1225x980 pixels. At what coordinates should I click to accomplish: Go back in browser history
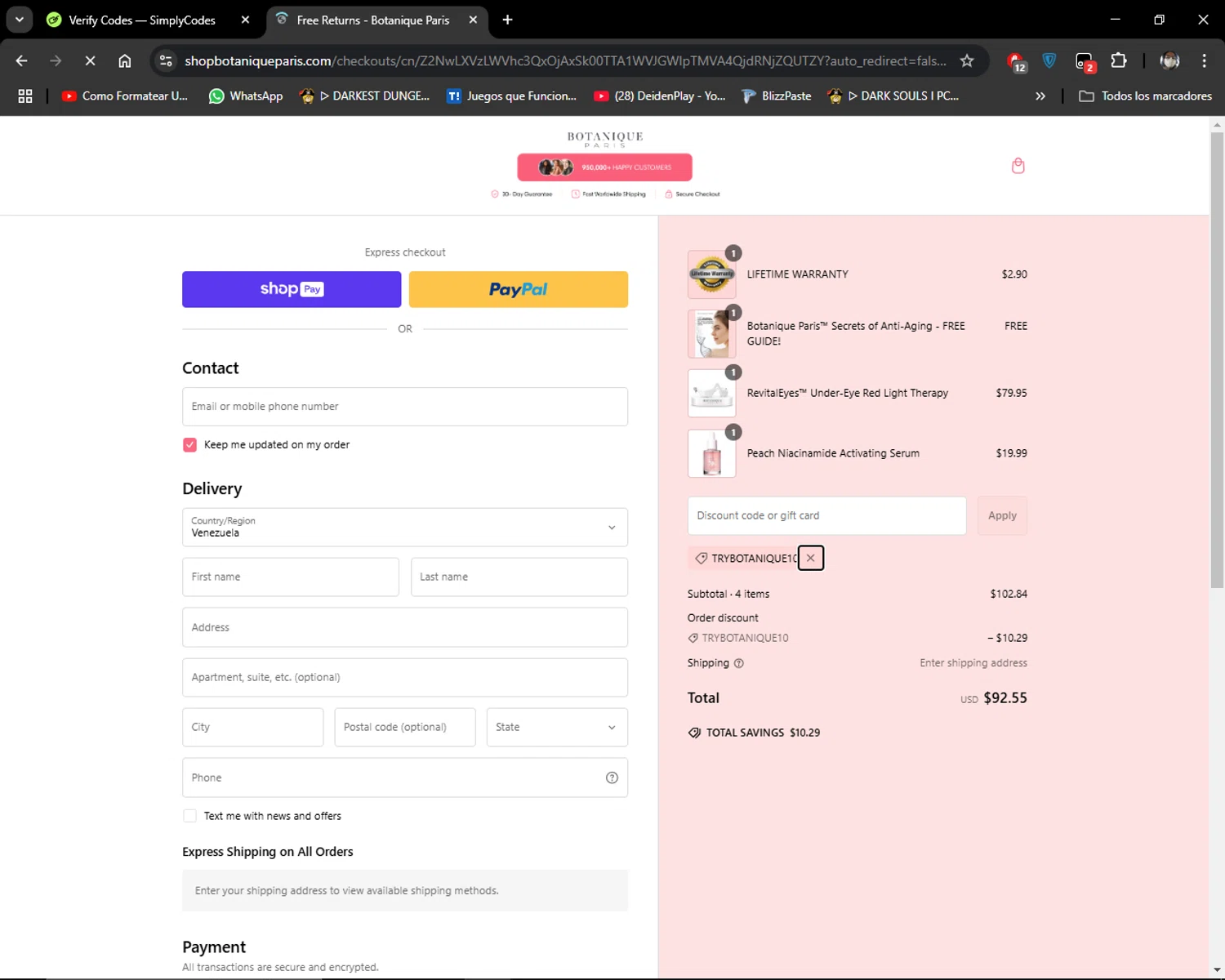click(x=22, y=60)
